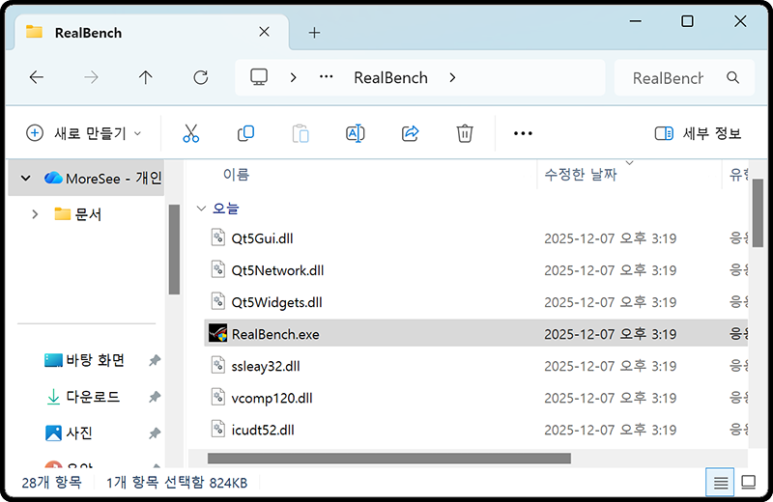Sort by the 이름 column header

coord(236,174)
